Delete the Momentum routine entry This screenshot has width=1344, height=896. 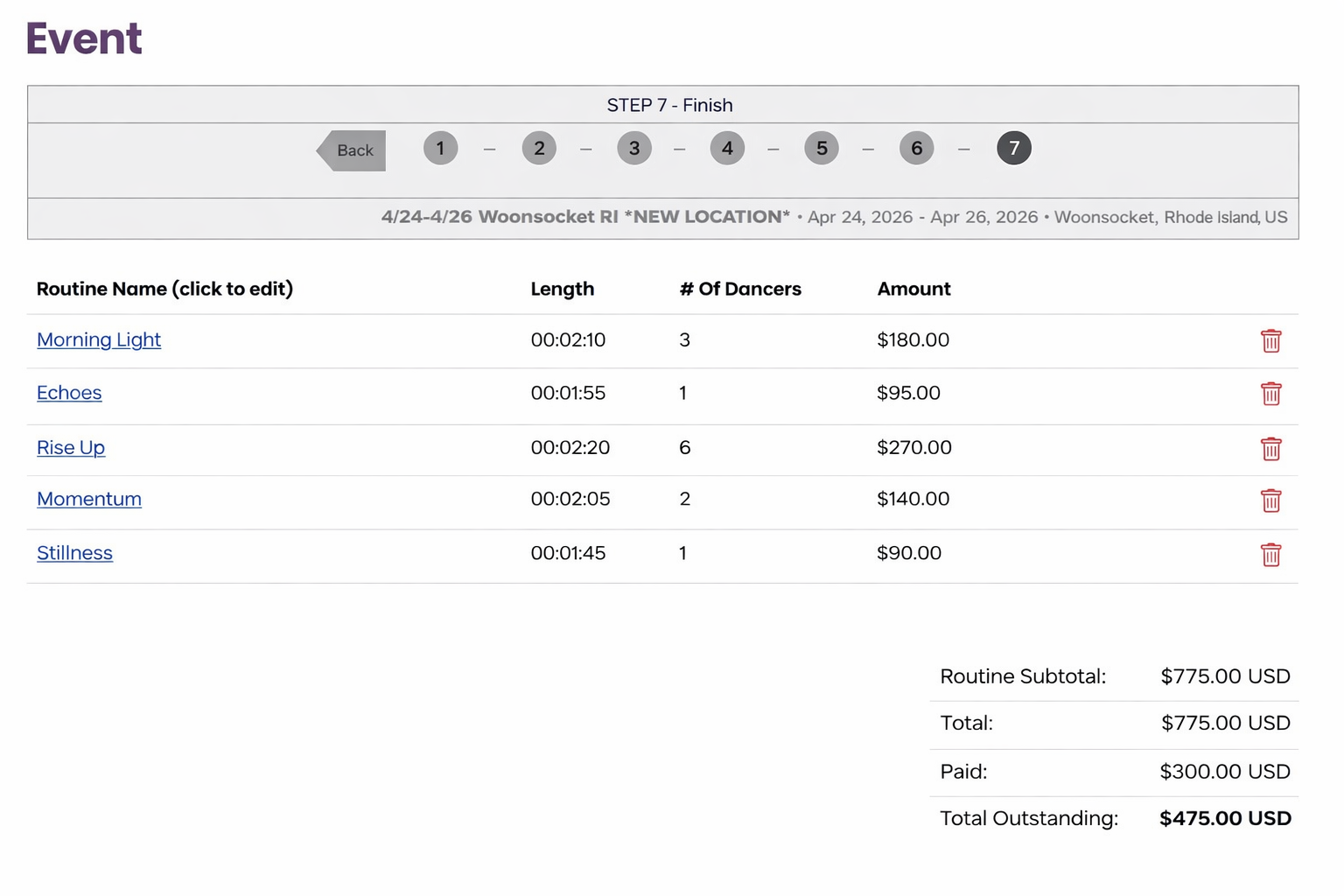[1270, 500]
